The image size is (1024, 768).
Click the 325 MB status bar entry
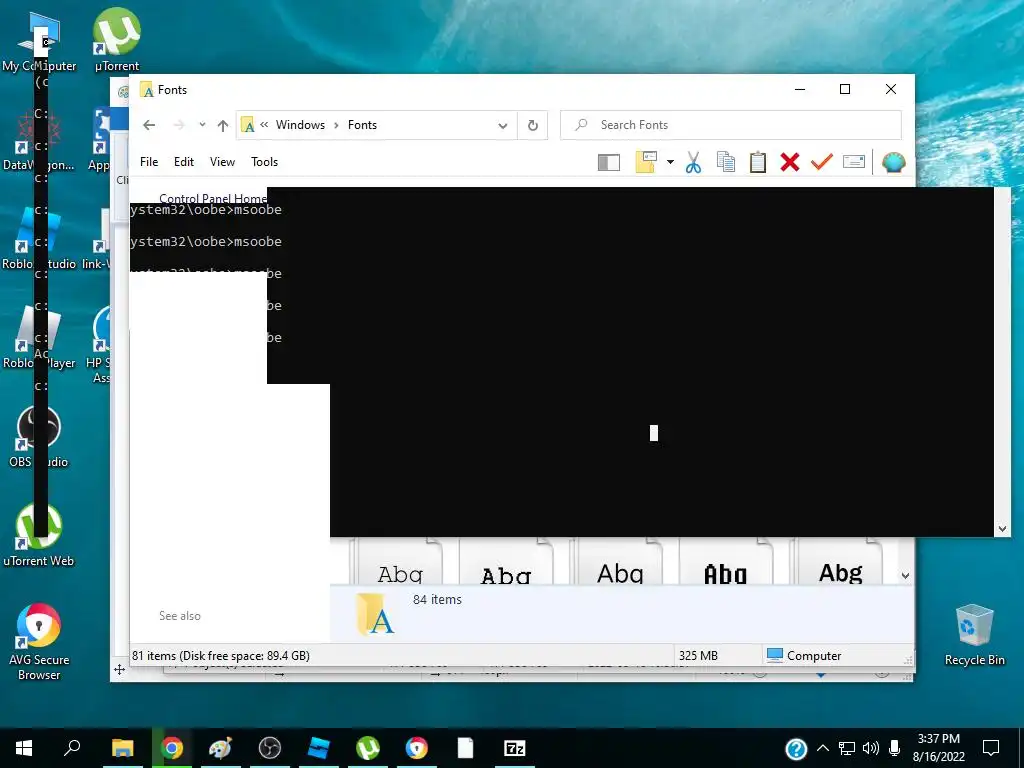(x=698, y=656)
